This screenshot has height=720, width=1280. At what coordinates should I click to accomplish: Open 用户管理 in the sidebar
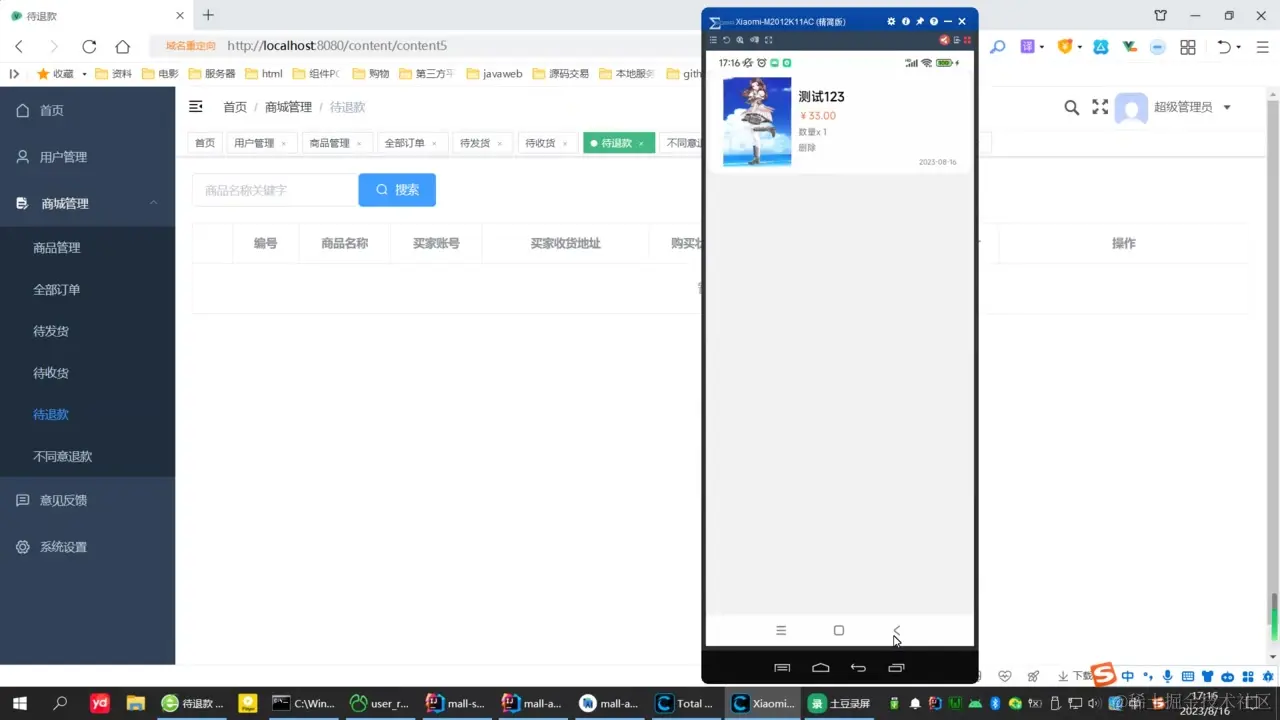pyautogui.click(x=87, y=157)
